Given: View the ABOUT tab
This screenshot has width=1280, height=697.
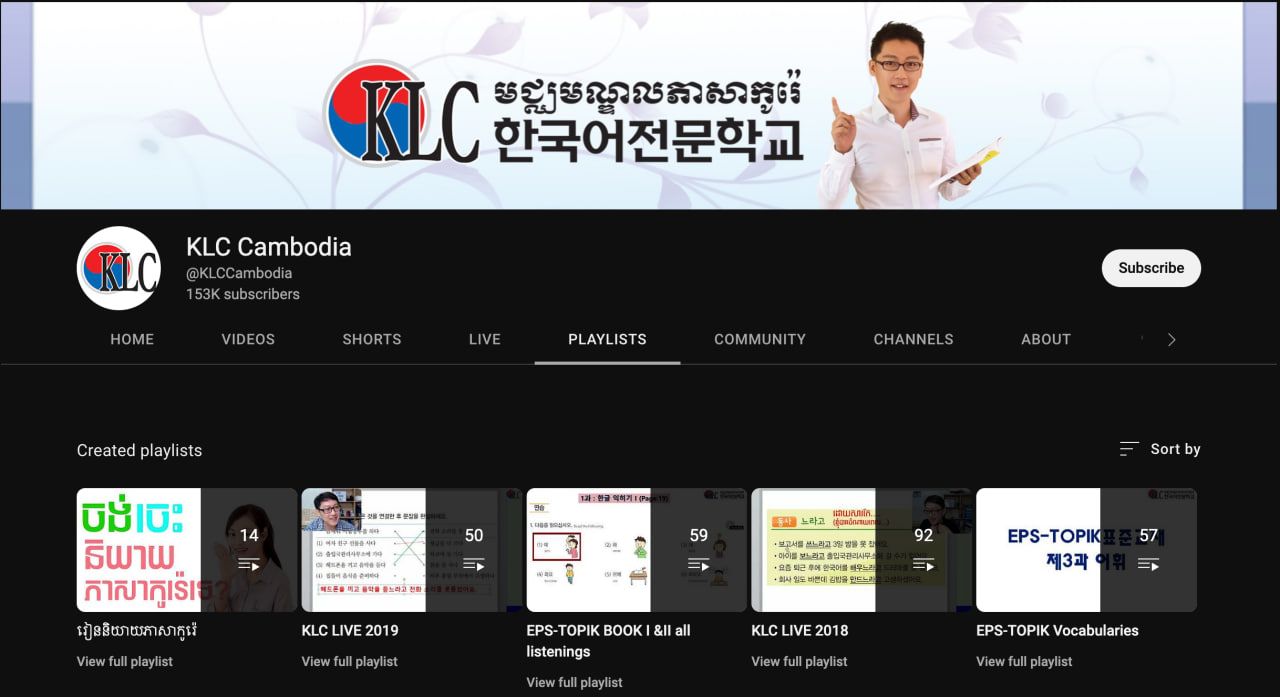Looking at the screenshot, I should click(x=1046, y=339).
